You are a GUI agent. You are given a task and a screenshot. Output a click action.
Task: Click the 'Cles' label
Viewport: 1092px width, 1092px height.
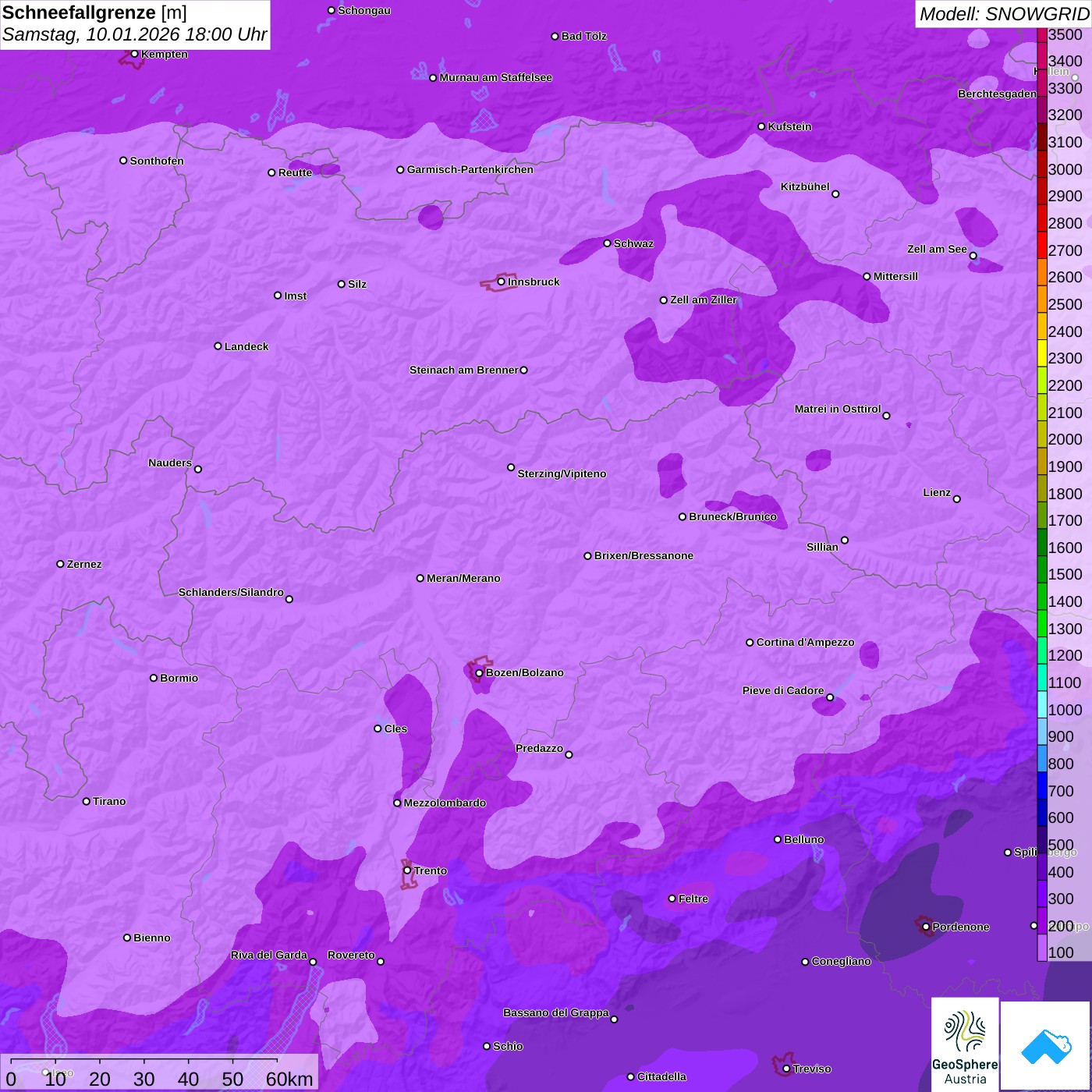[x=396, y=729]
